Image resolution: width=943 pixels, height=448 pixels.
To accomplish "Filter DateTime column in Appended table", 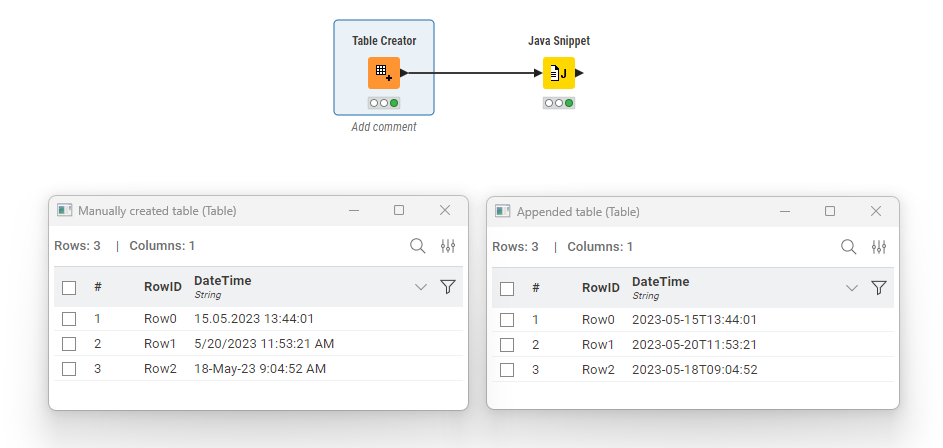I will 879,287.
